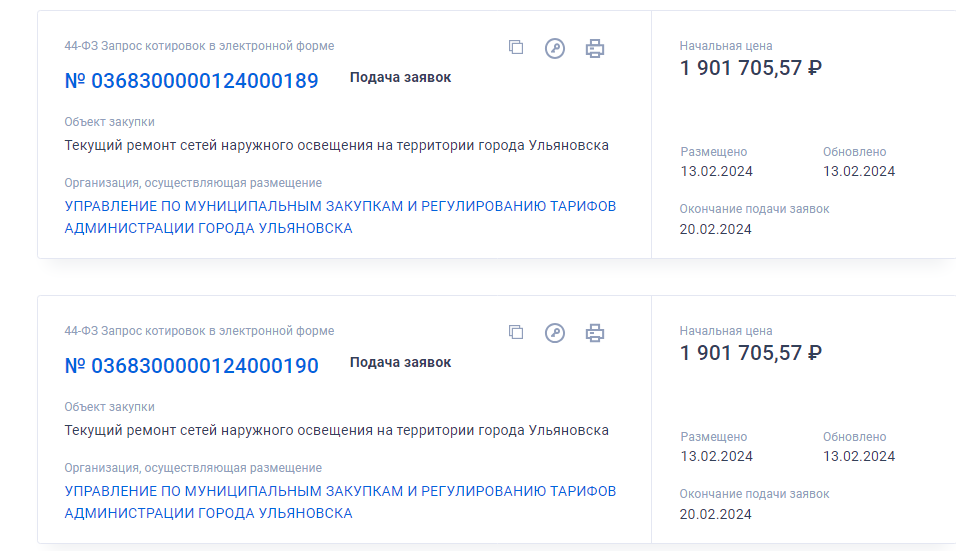
Task: Click the copy icon in procurement №0368300000124000190
Action: pos(516,333)
